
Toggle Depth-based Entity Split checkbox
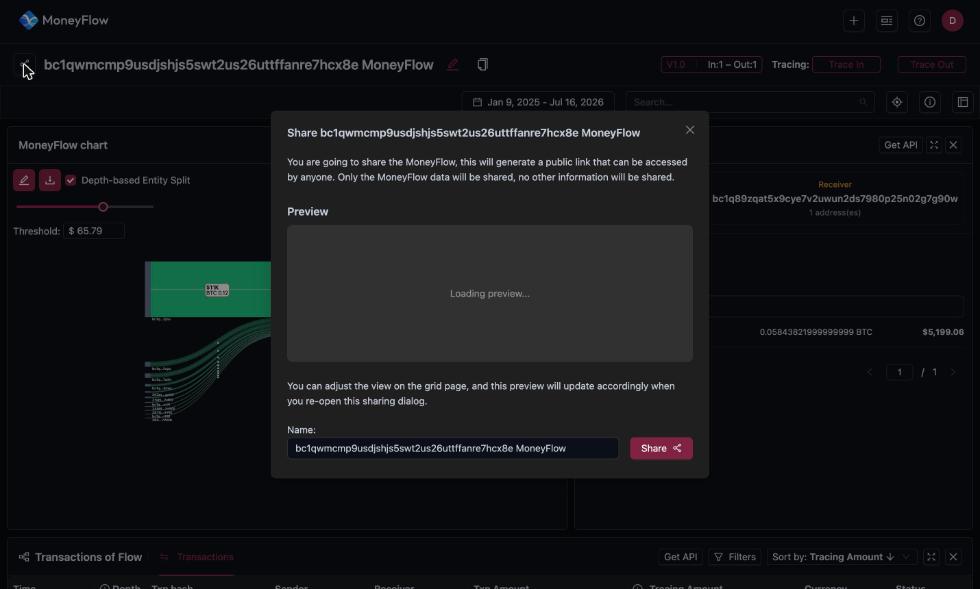[x=71, y=180]
